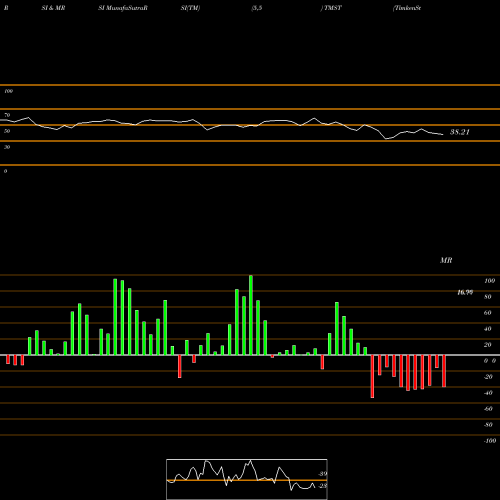Click the RSI scale label 30

click(x=7, y=147)
